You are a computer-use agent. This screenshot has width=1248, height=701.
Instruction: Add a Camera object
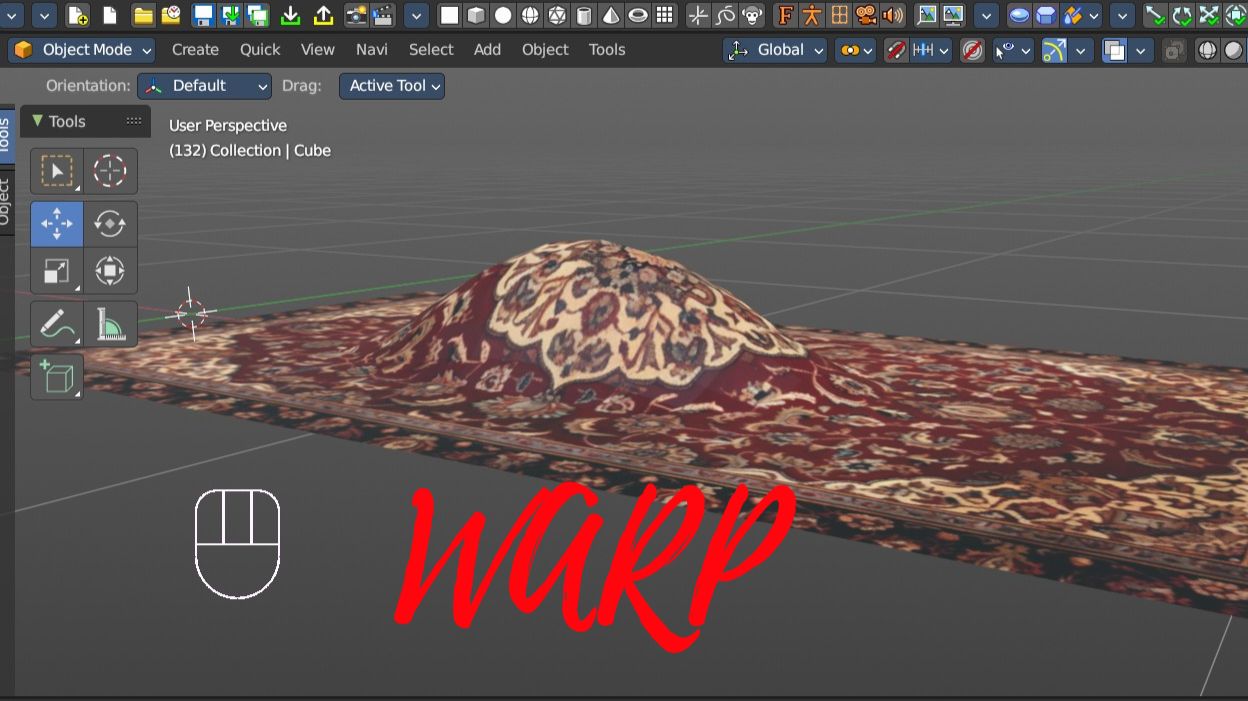tap(866, 15)
